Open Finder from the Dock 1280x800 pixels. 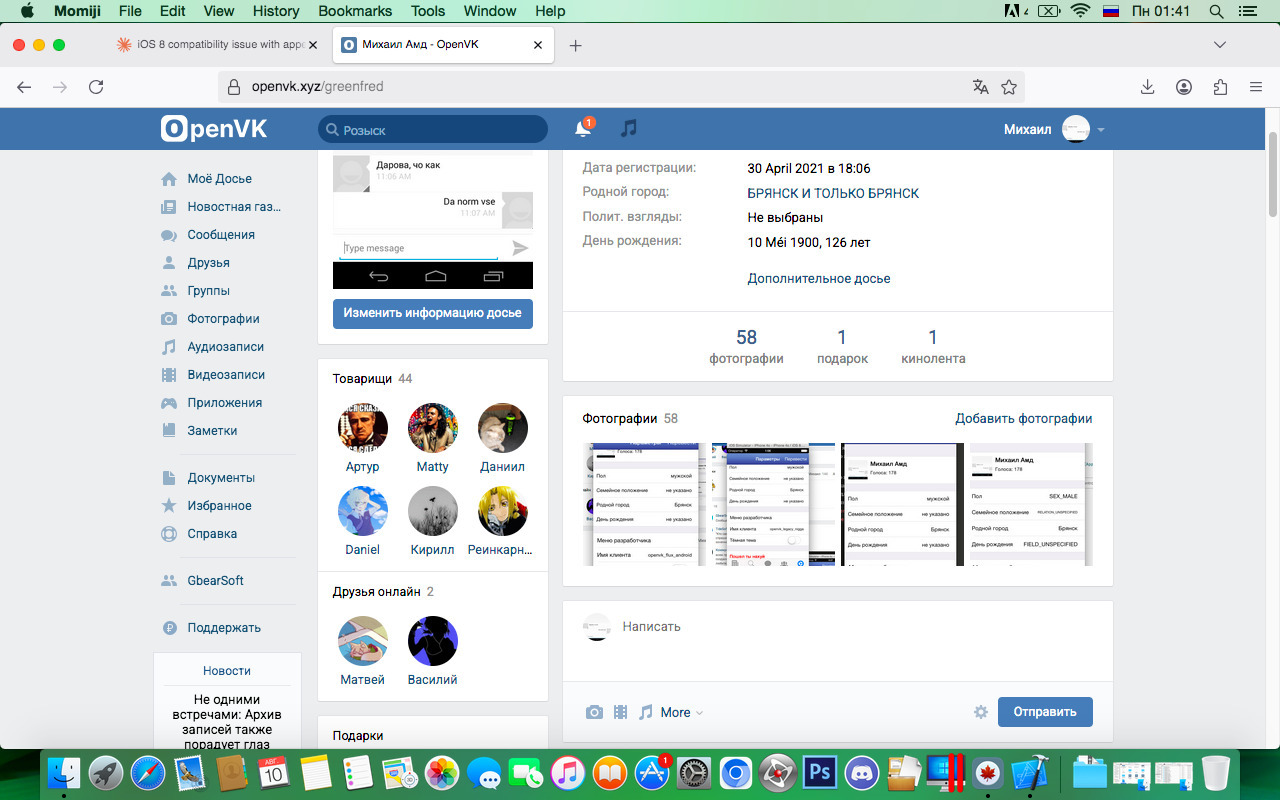[x=64, y=773]
